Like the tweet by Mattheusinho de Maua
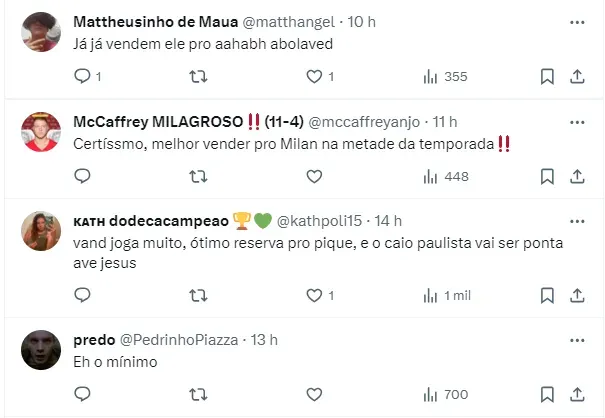 [314, 76]
